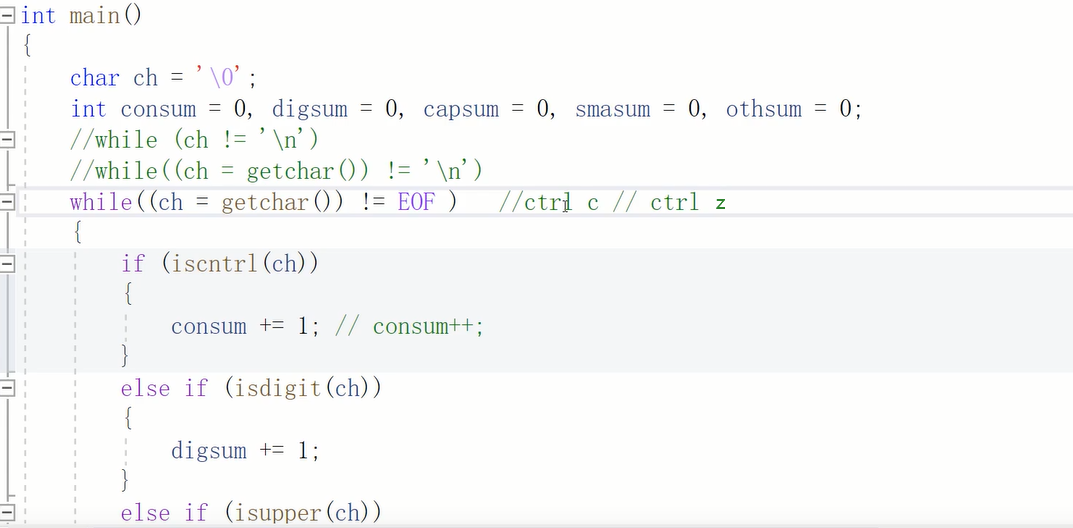Click the 'digsum += 1;' statement

246,451
